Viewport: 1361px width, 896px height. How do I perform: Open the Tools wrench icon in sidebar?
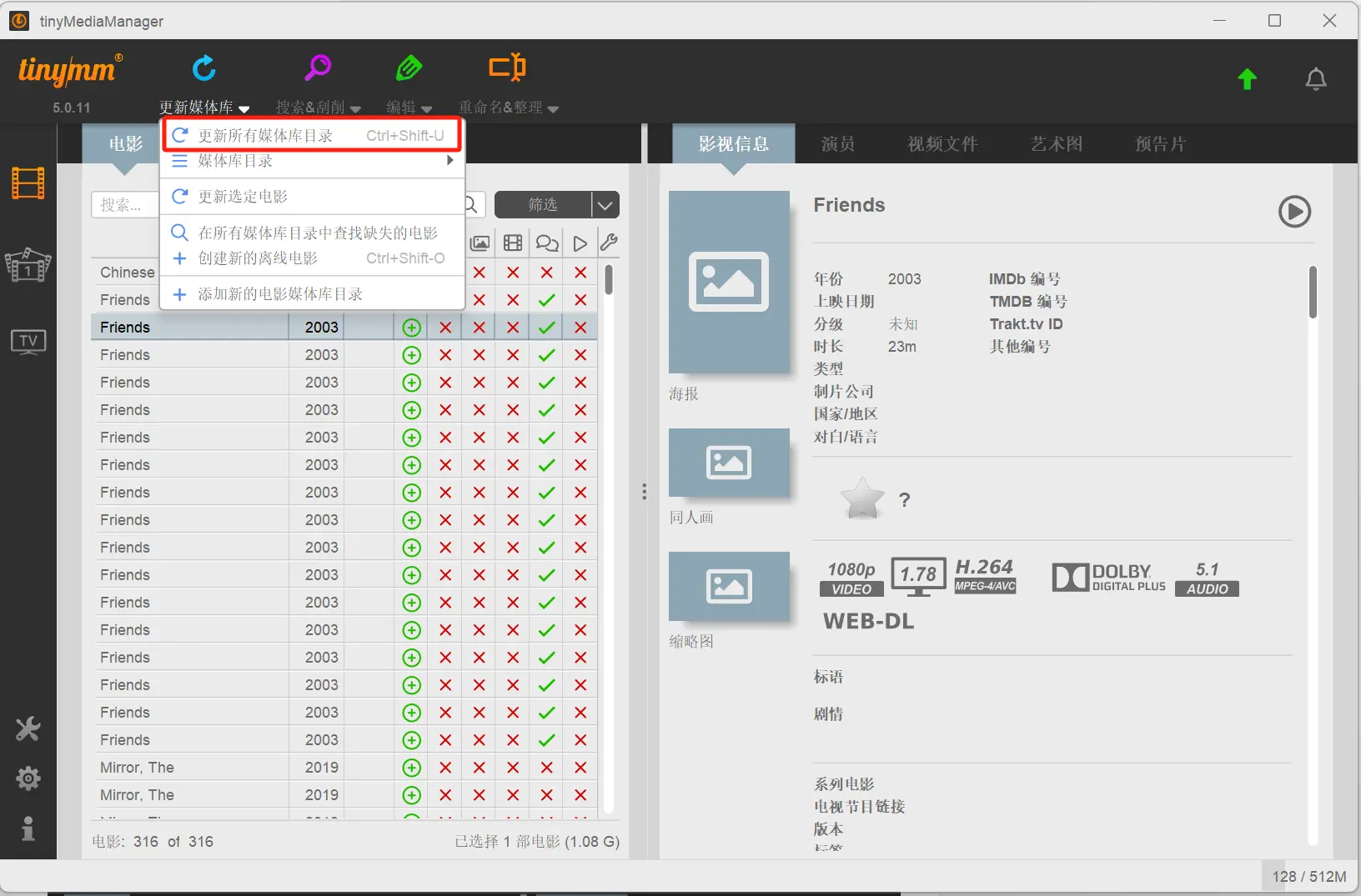coord(28,729)
